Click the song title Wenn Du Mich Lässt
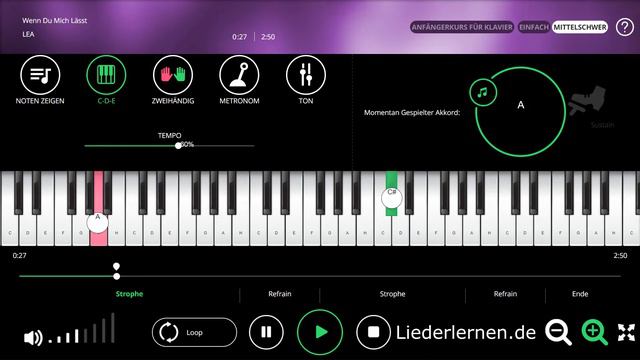The width and height of the screenshot is (640, 360). click(x=55, y=20)
